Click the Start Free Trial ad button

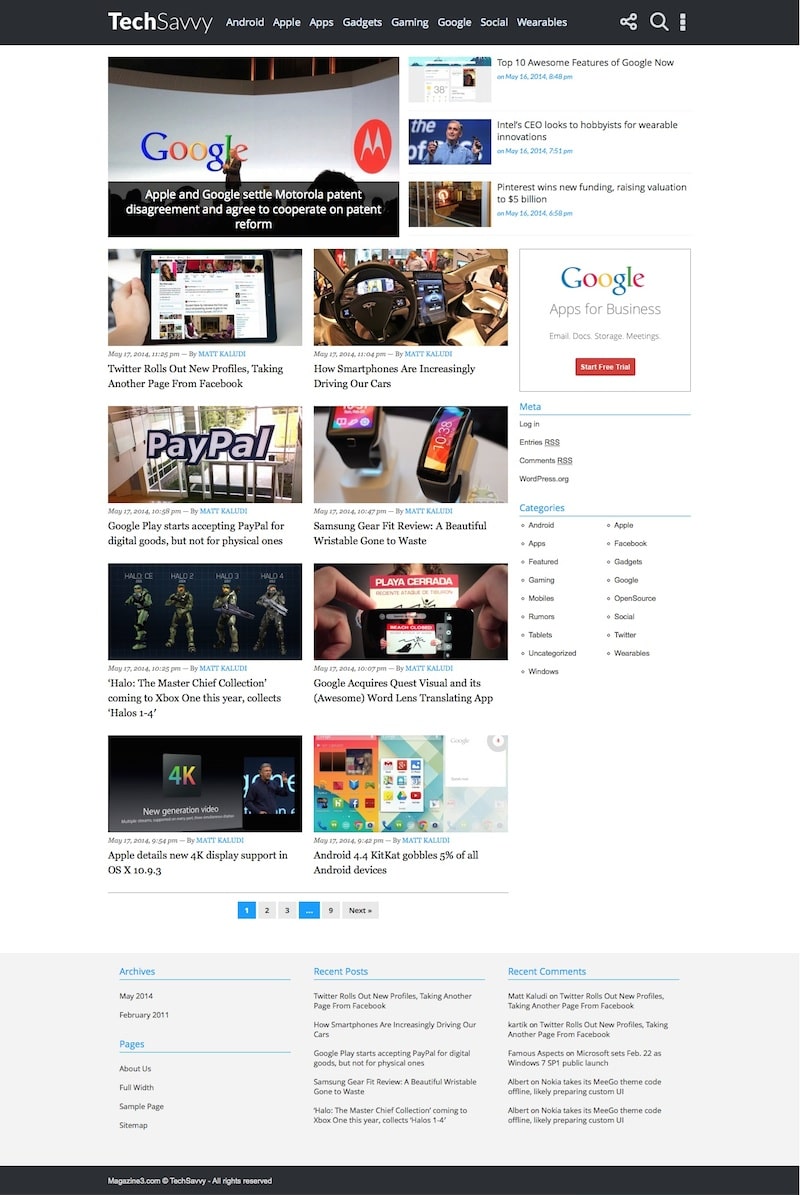tap(605, 367)
